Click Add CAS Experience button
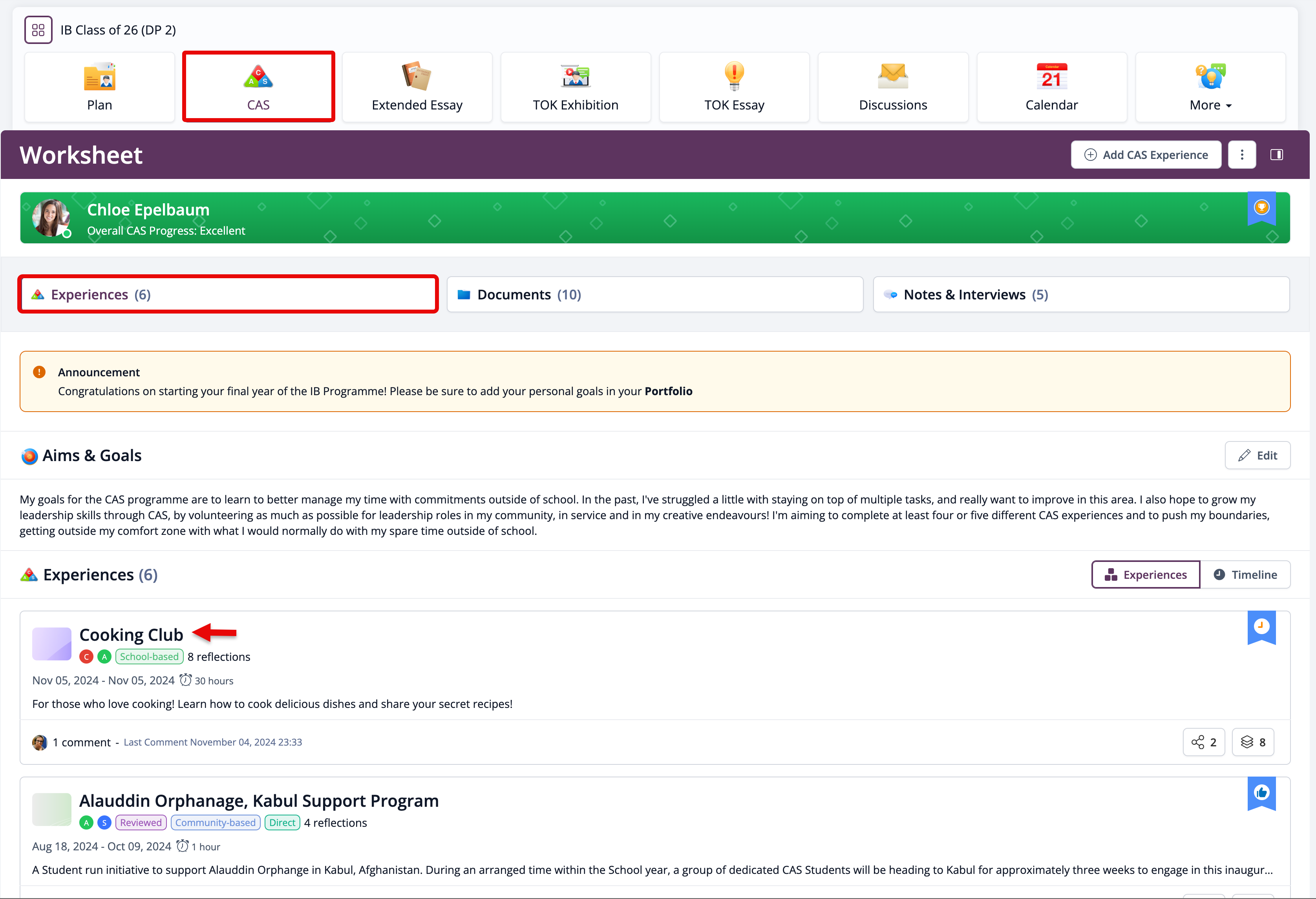This screenshot has width=1316, height=899. [1146, 155]
